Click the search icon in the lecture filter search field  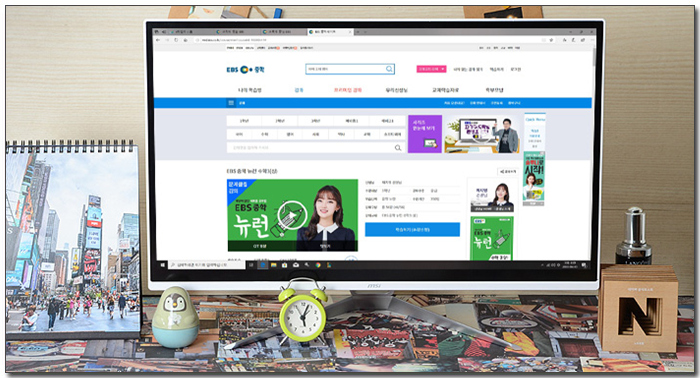click(398, 148)
